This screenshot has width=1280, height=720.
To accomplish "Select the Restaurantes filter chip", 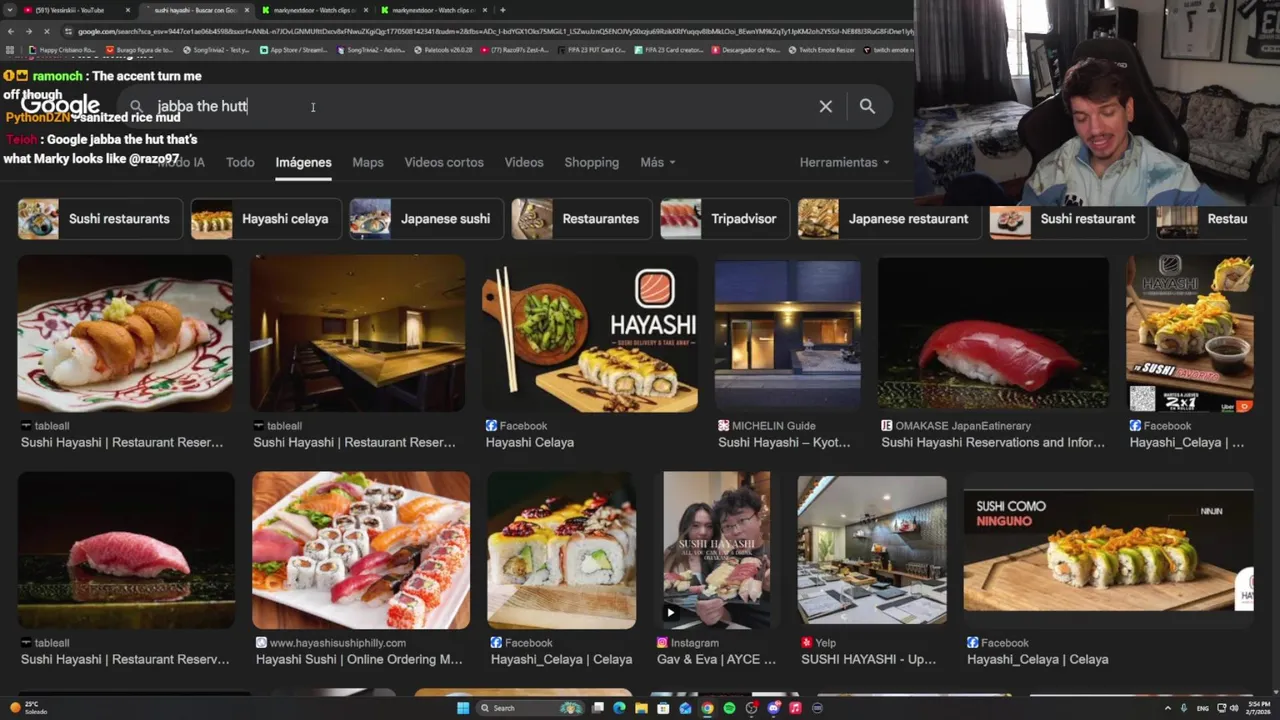I will [x=582, y=219].
